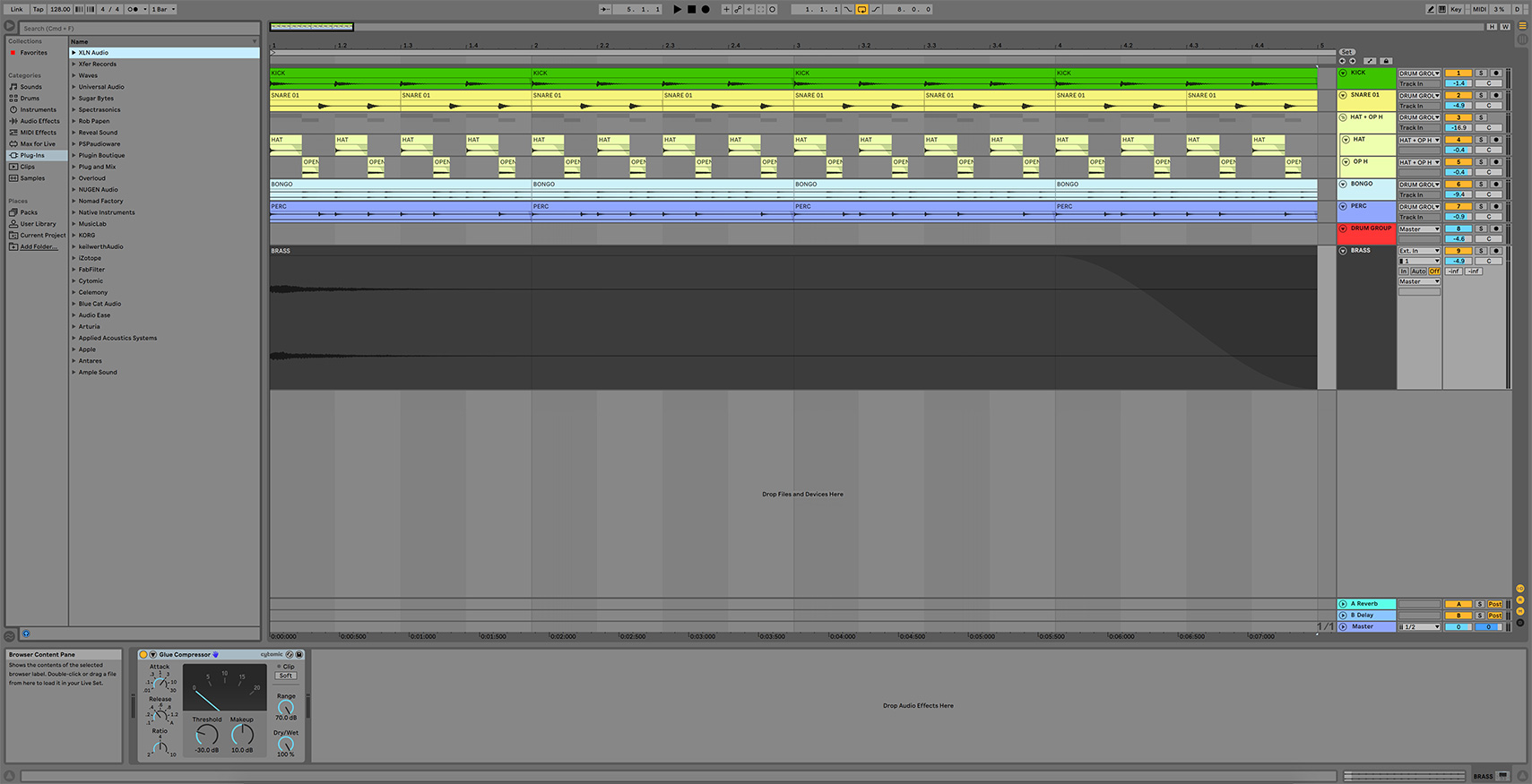Click the Soft clip button in Glue Compressor
1532x784 pixels.
tap(286, 676)
